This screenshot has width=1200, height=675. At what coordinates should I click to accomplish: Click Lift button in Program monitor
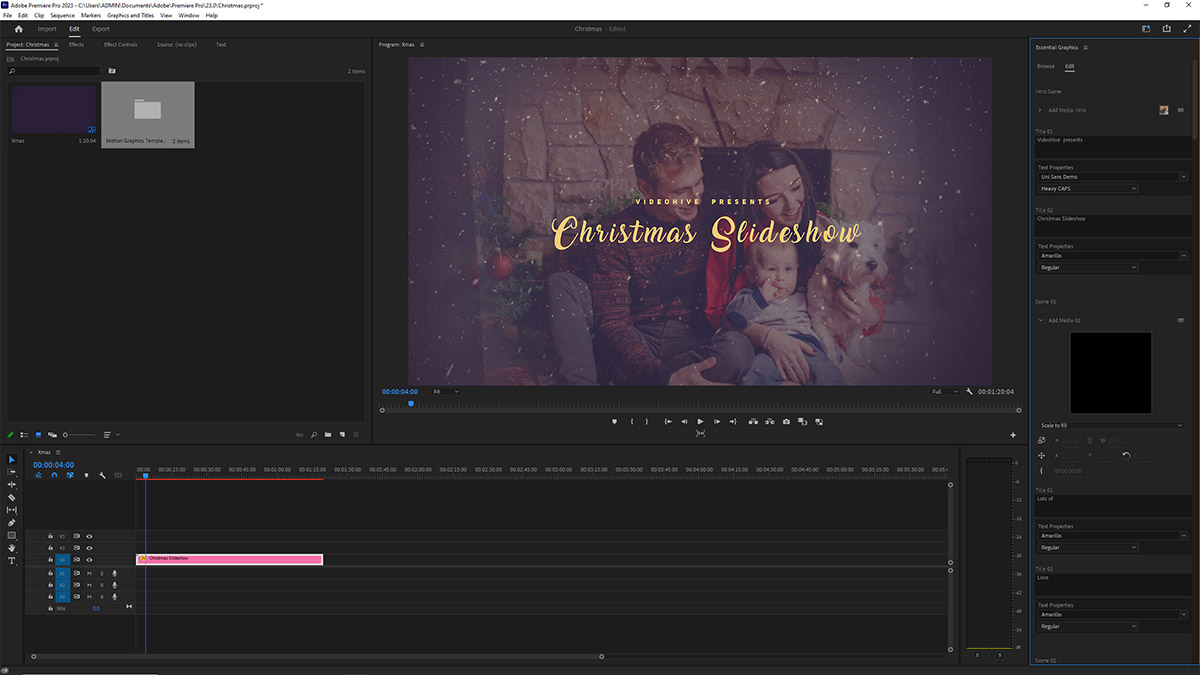pos(753,422)
